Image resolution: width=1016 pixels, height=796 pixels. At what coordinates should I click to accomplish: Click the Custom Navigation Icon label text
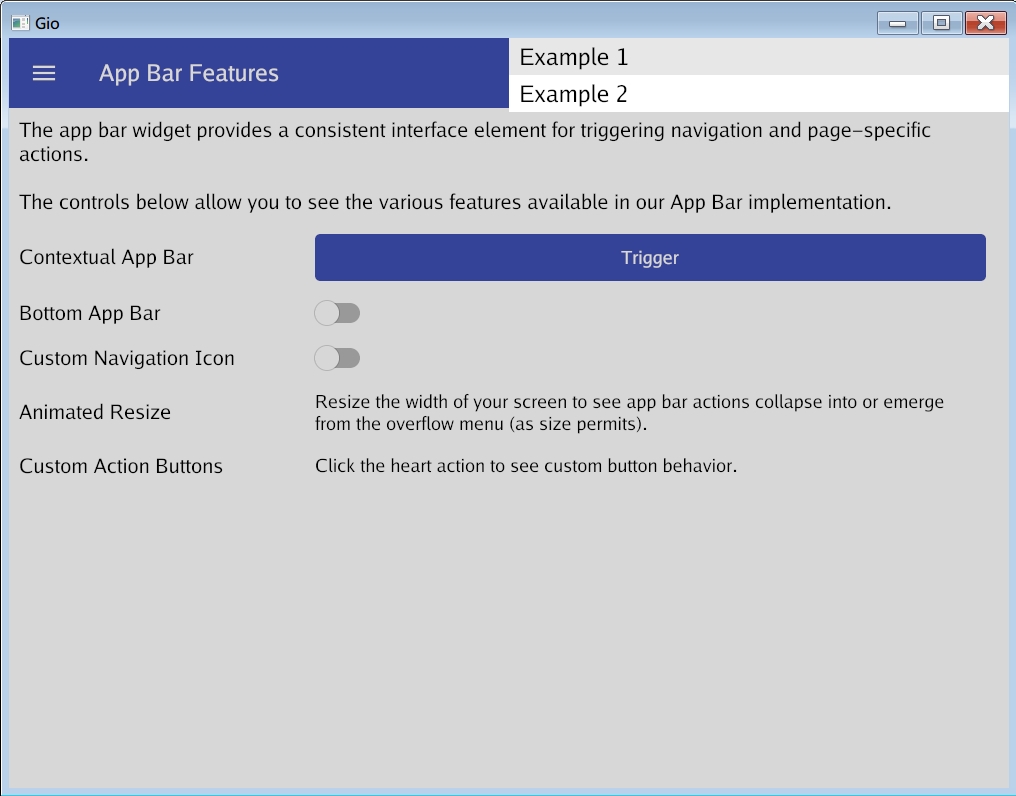tap(127, 358)
